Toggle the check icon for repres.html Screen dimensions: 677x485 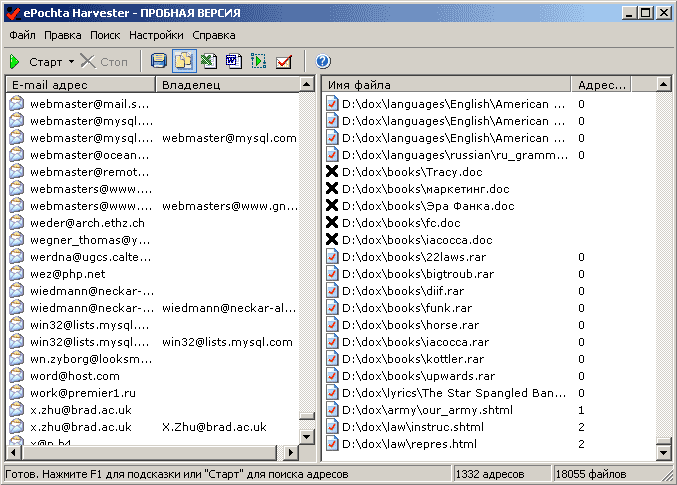333,444
